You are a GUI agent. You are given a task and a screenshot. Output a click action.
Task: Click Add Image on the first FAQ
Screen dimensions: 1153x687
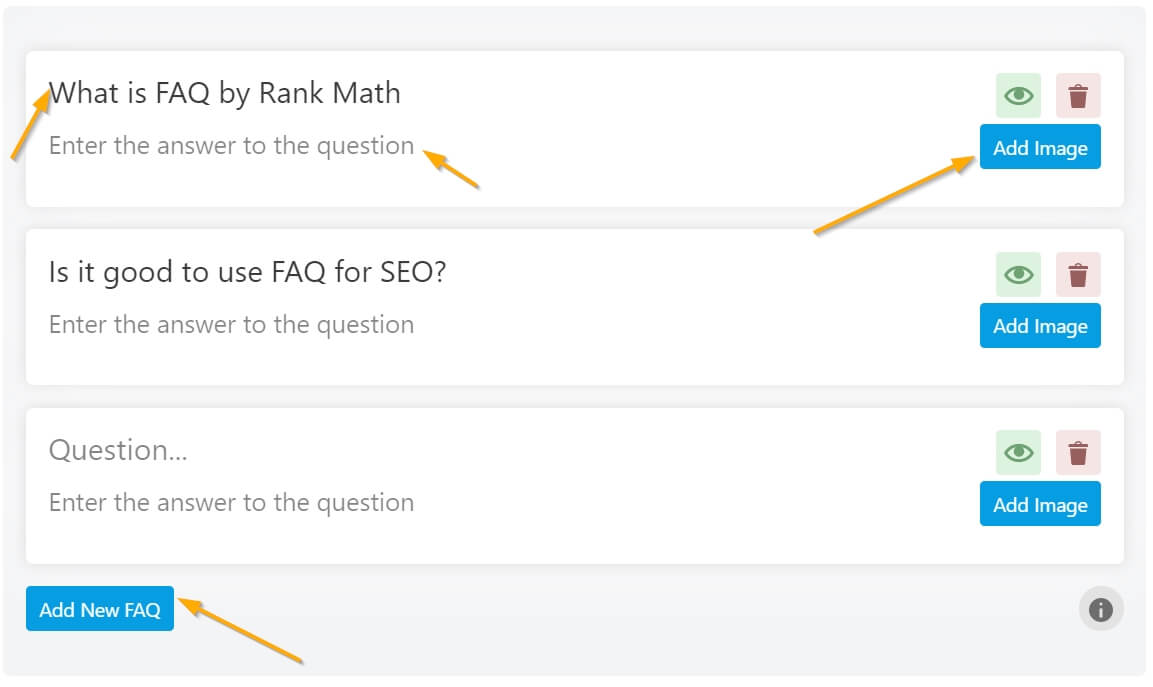(1040, 147)
